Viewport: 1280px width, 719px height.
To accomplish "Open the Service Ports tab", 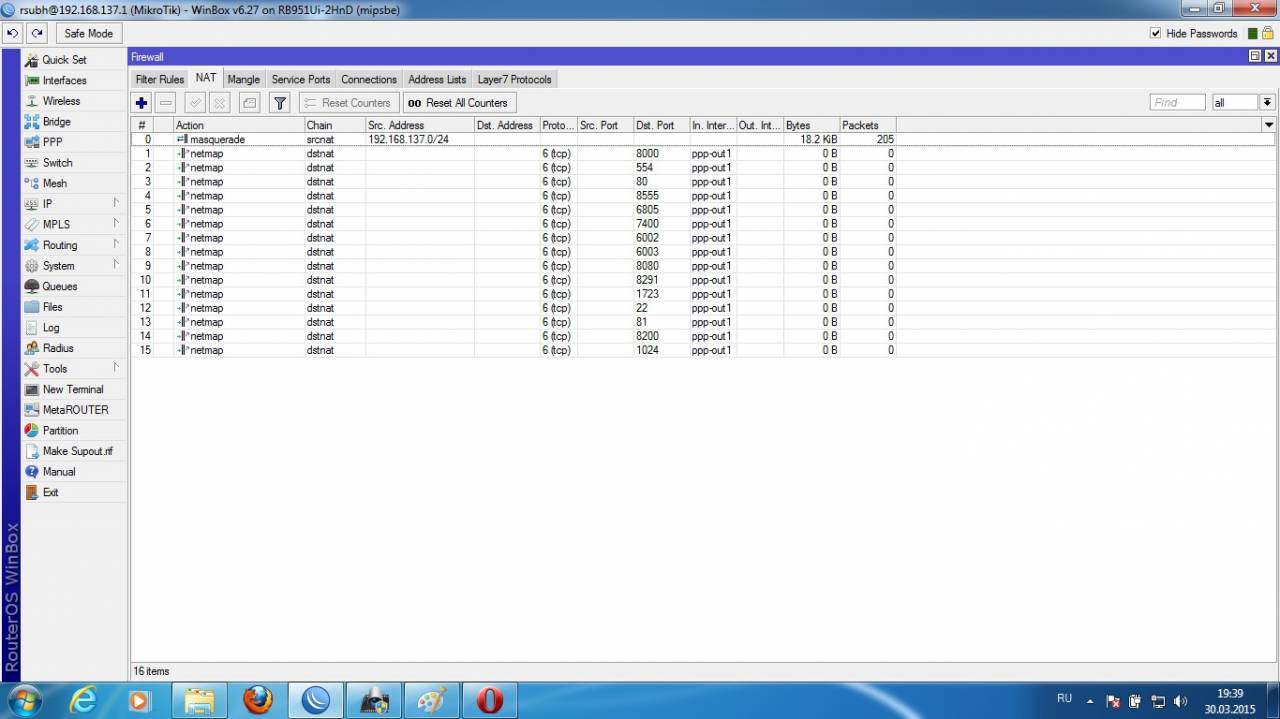I will 301,79.
